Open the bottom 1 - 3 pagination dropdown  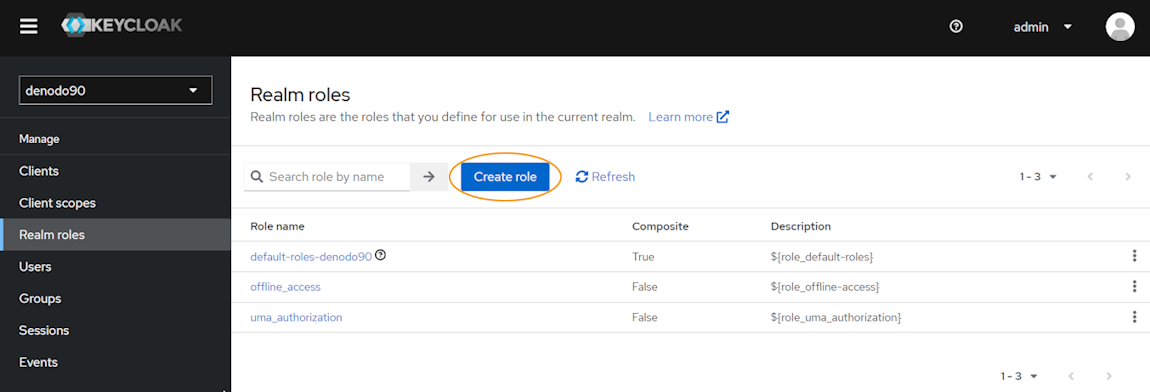click(1019, 376)
